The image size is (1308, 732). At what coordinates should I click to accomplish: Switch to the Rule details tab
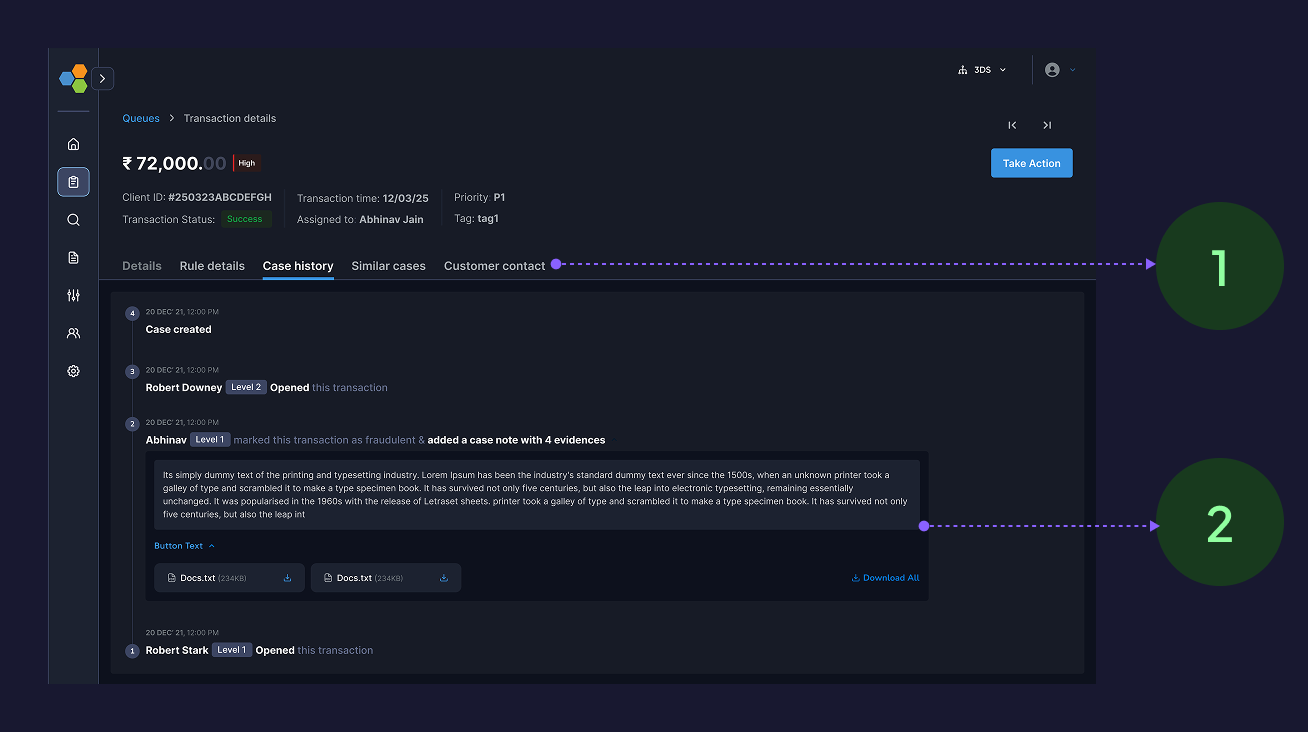(212, 266)
